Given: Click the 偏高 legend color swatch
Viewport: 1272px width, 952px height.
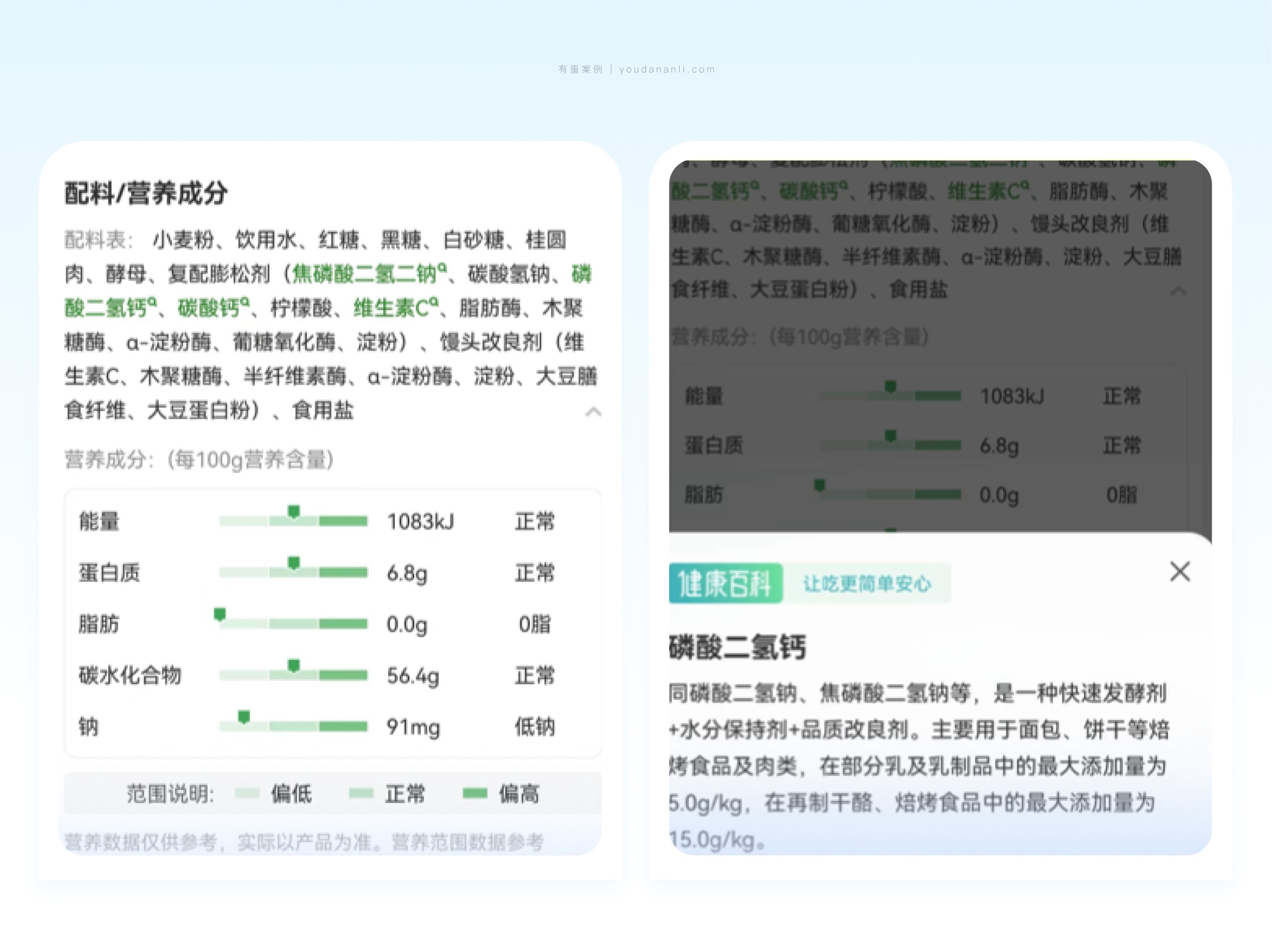Looking at the screenshot, I should pos(475,794).
